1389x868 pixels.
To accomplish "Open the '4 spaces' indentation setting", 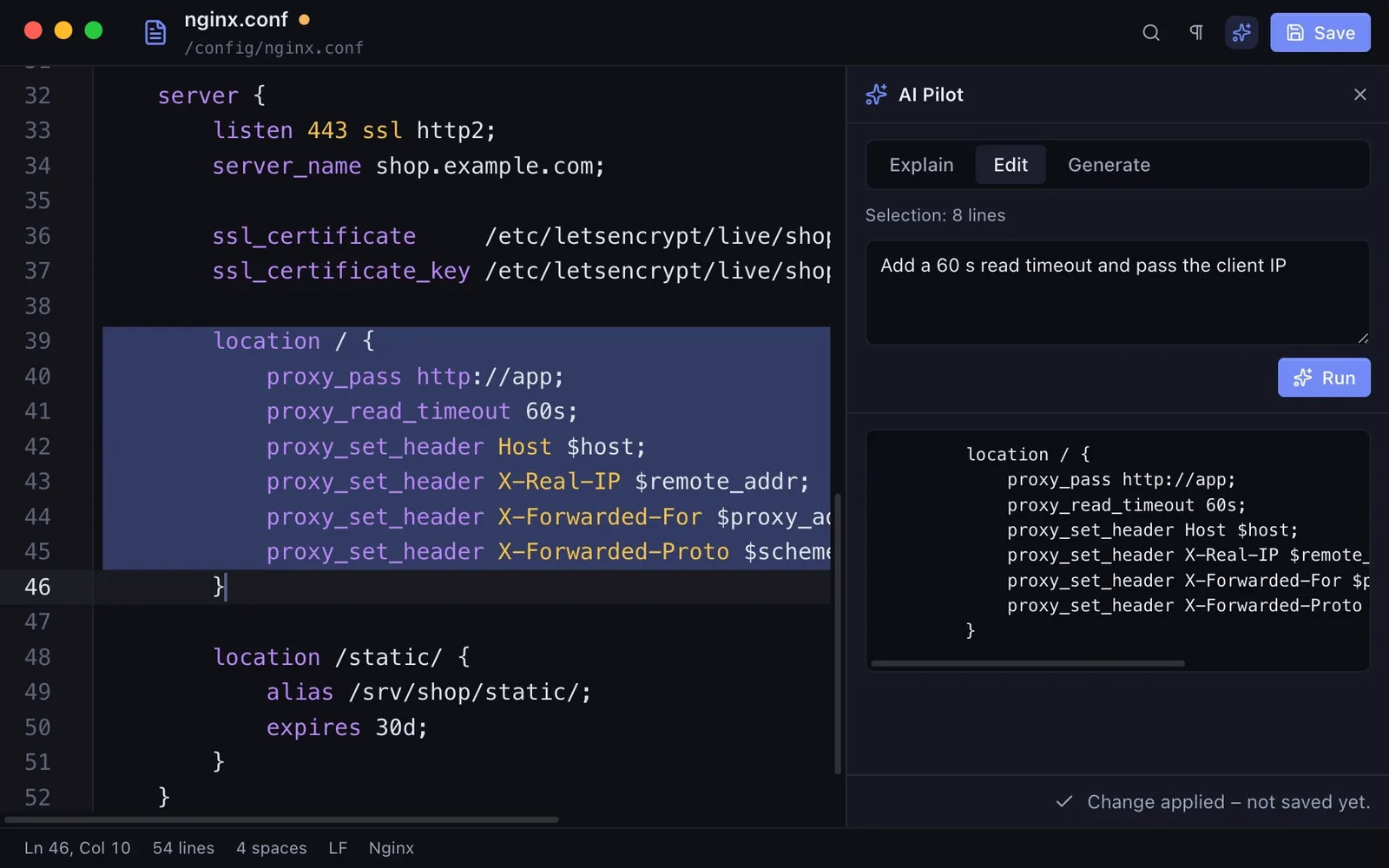I will [x=272, y=848].
